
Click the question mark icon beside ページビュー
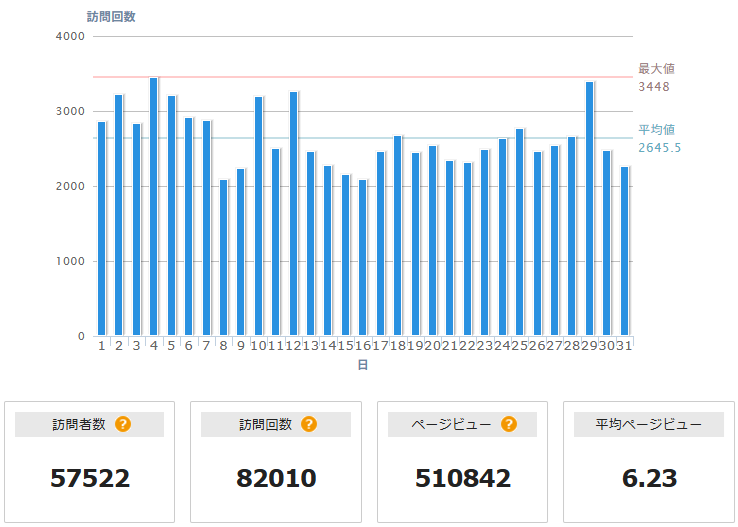point(509,425)
